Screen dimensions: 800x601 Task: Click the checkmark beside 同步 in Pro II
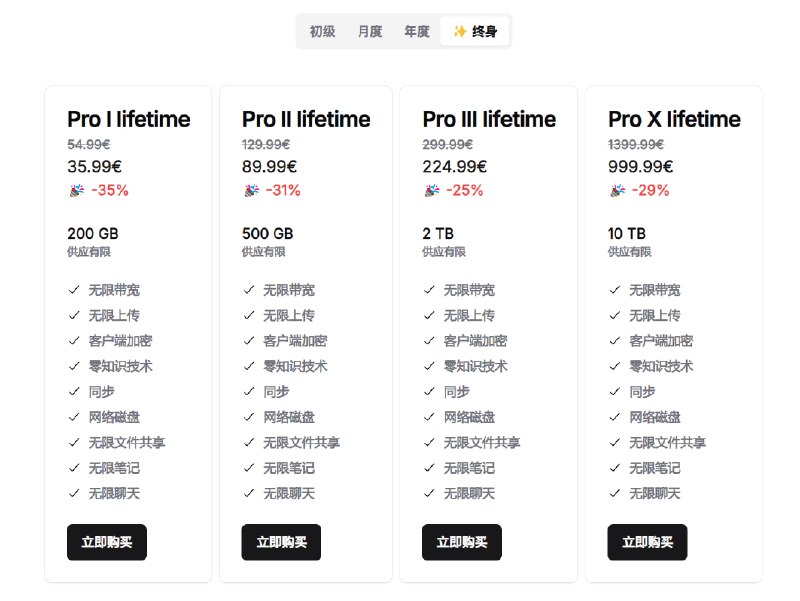pos(250,392)
